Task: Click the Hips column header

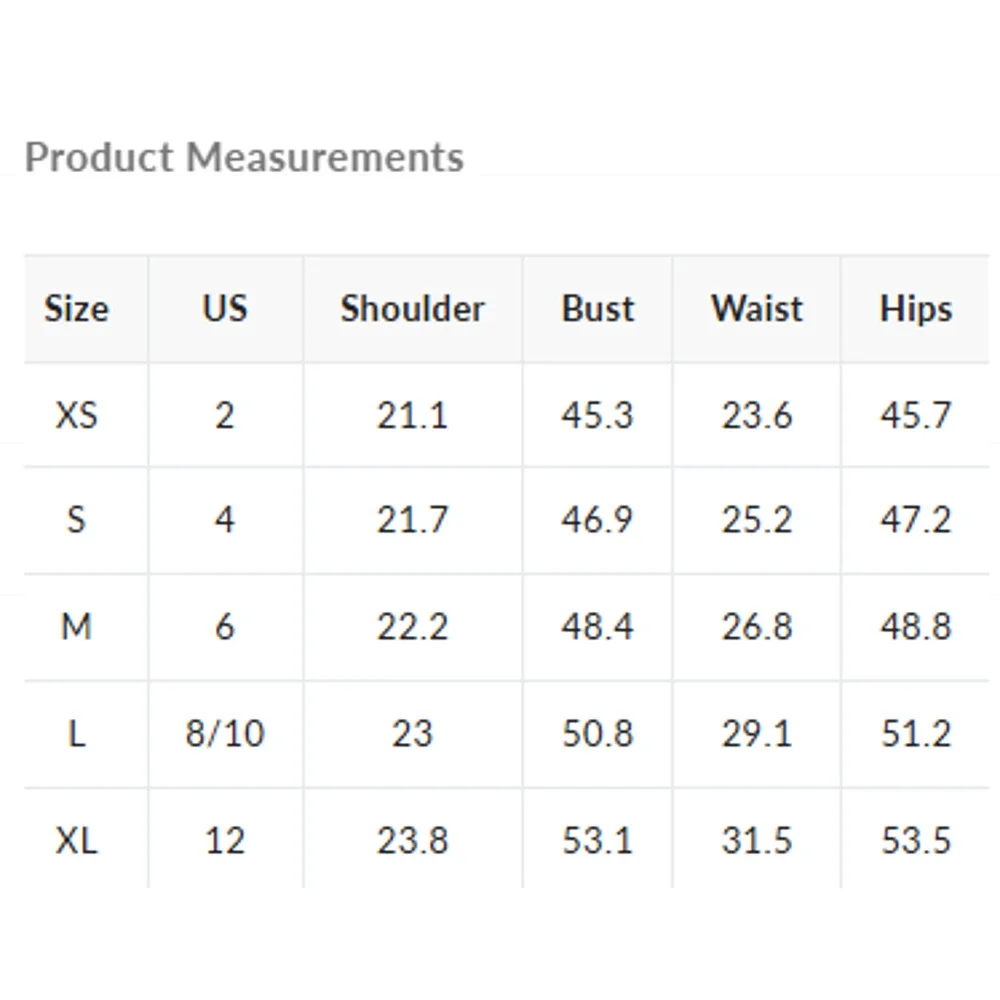Action: 916,309
